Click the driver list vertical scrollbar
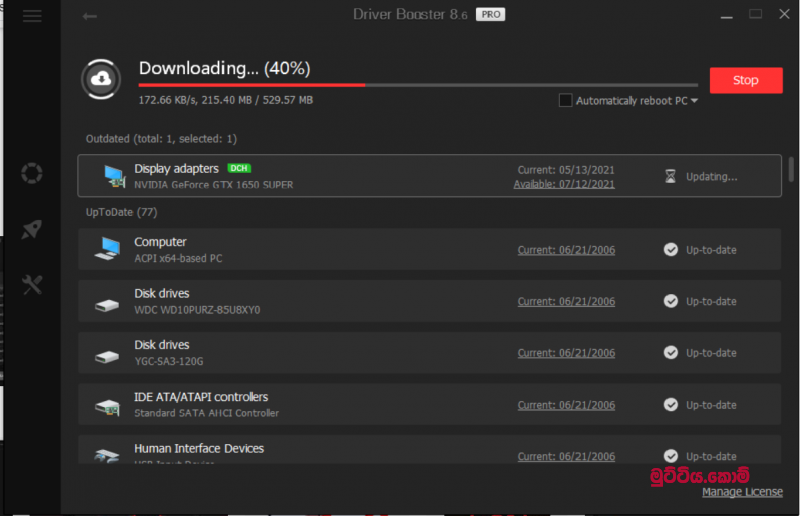The image size is (800, 516). [791, 168]
